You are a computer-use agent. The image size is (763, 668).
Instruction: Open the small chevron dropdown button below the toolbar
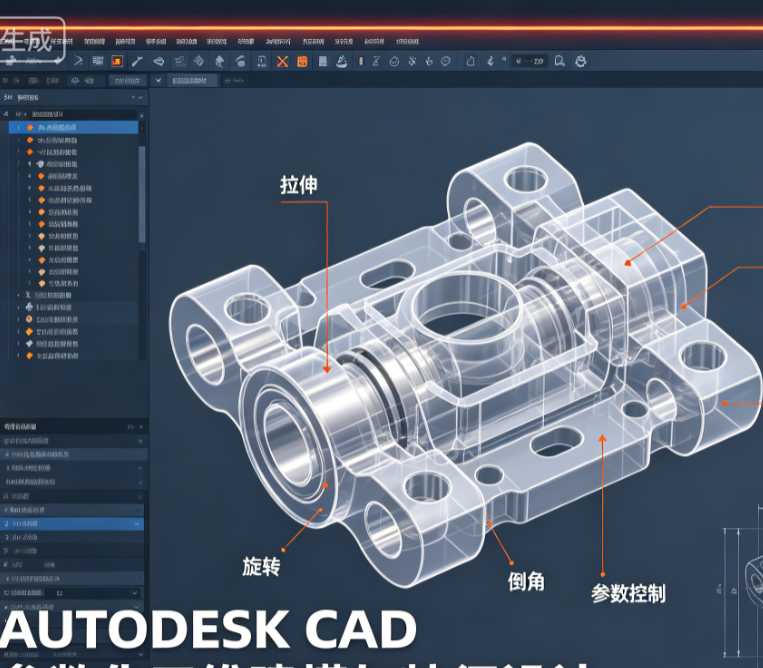tap(158, 80)
